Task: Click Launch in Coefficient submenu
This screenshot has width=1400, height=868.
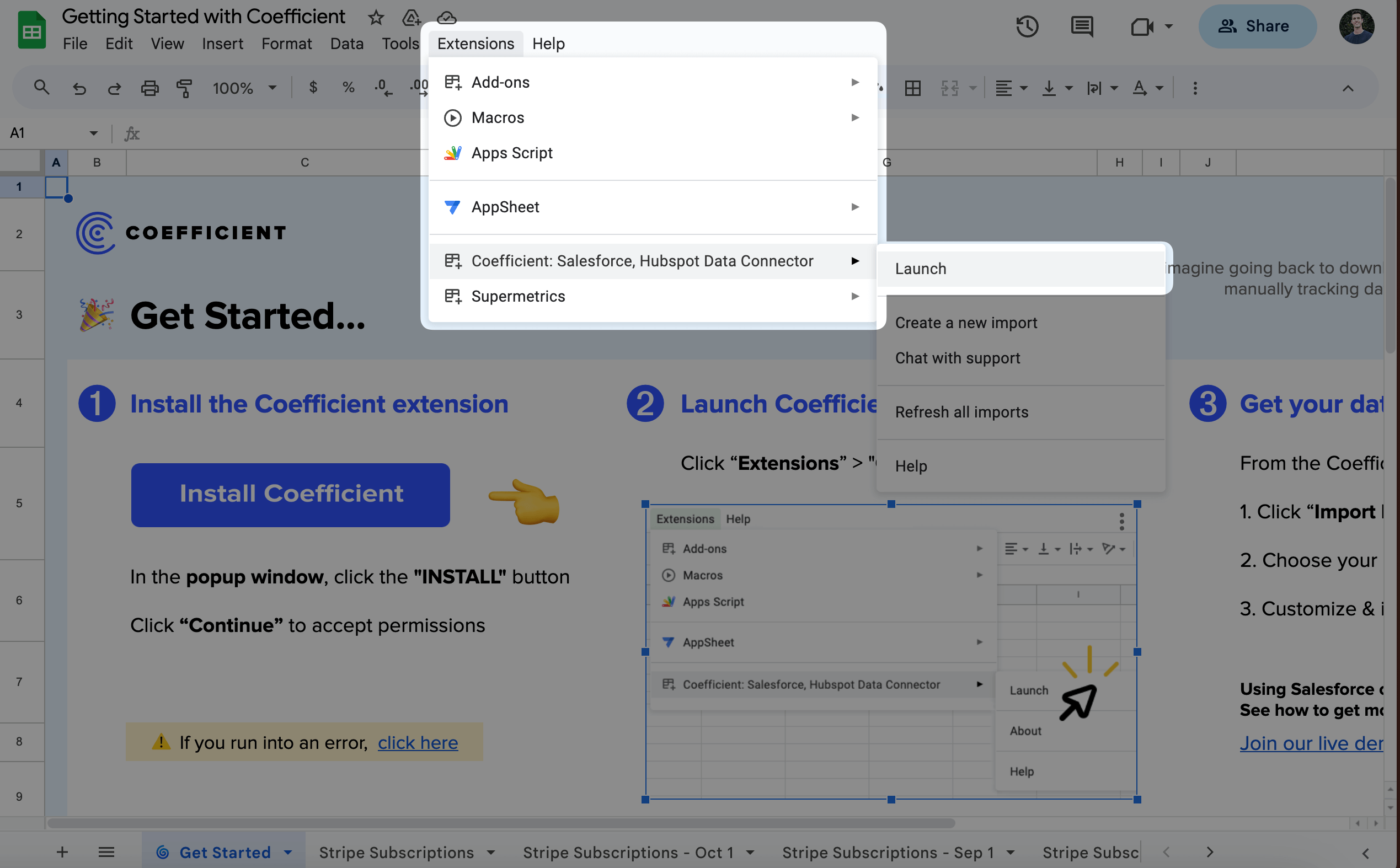Action: [1020, 269]
